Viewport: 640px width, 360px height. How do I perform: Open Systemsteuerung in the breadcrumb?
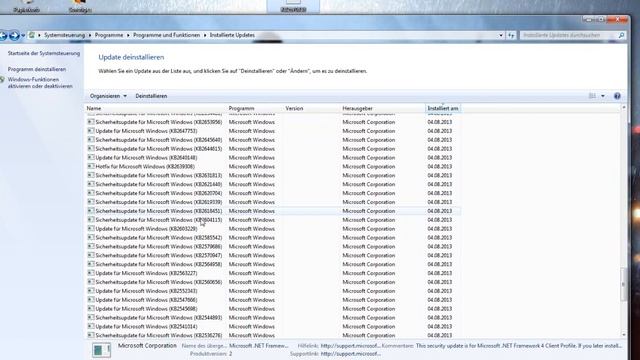pyautogui.click(x=64, y=35)
